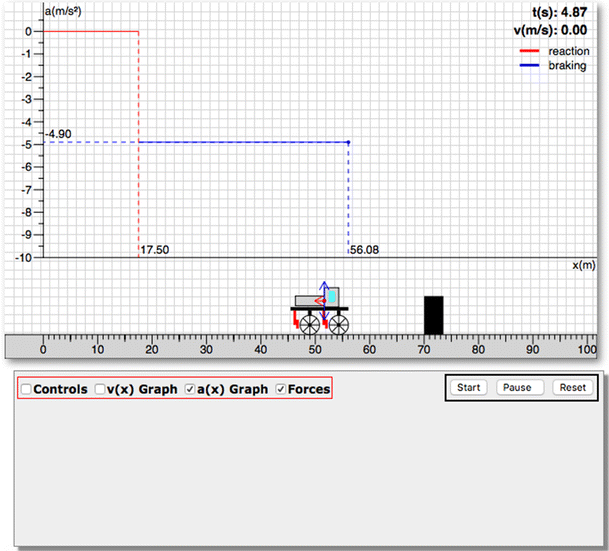Image resolution: width=609 pixels, height=551 pixels.
Task: Enable the Controls checkbox
Action: click(26, 389)
